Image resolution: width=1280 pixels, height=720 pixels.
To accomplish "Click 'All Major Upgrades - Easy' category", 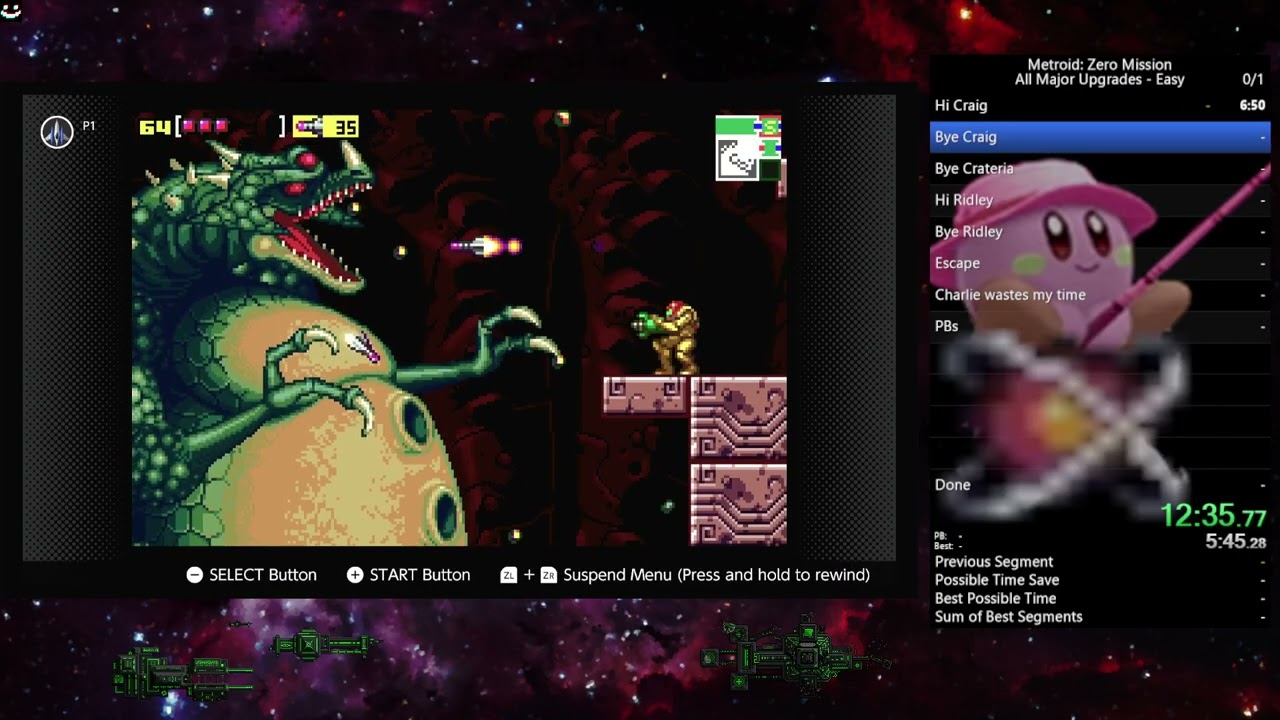I will click(x=1099, y=79).
